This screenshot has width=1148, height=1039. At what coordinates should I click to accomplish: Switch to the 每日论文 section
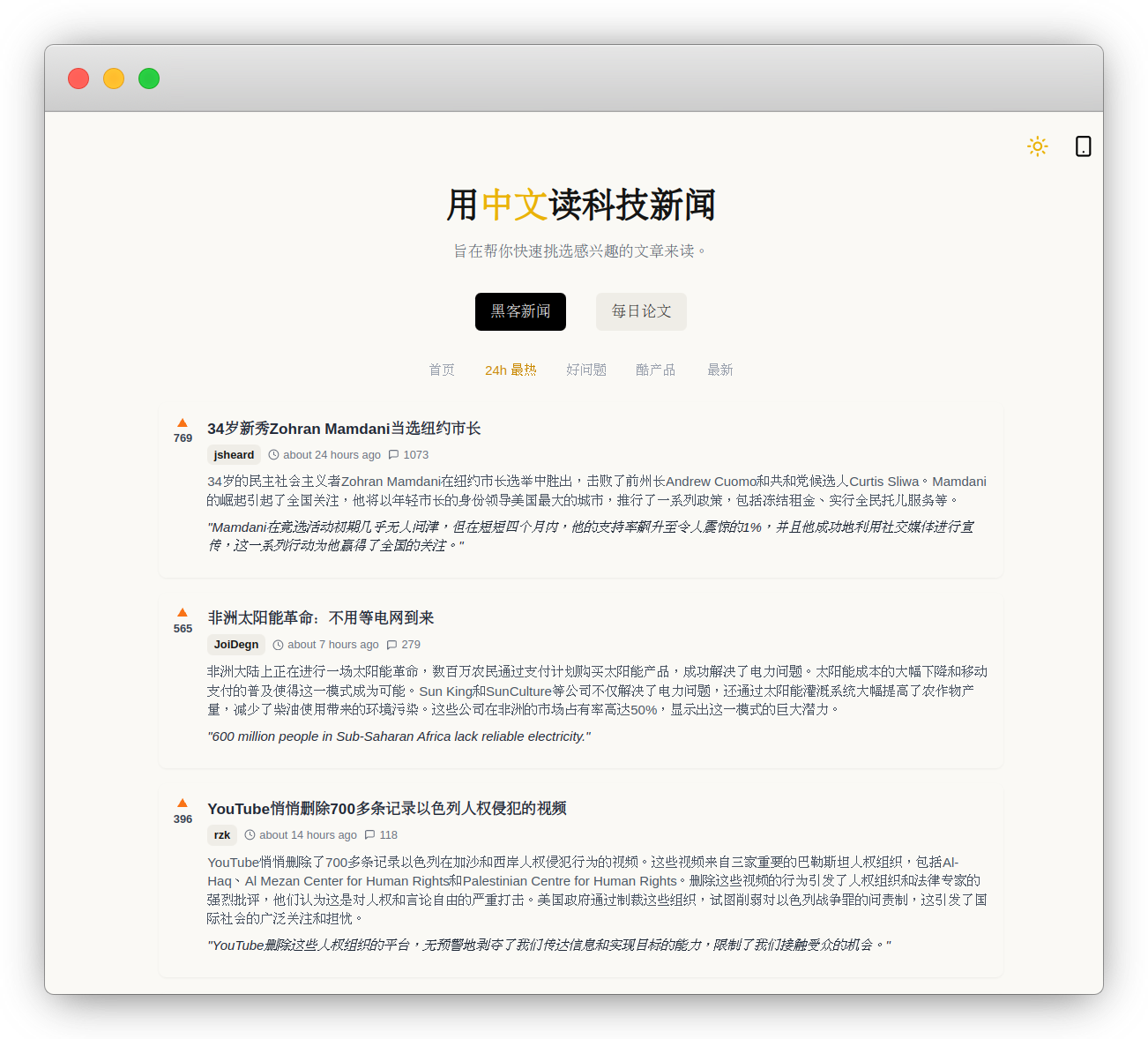[x=641, y=311]
